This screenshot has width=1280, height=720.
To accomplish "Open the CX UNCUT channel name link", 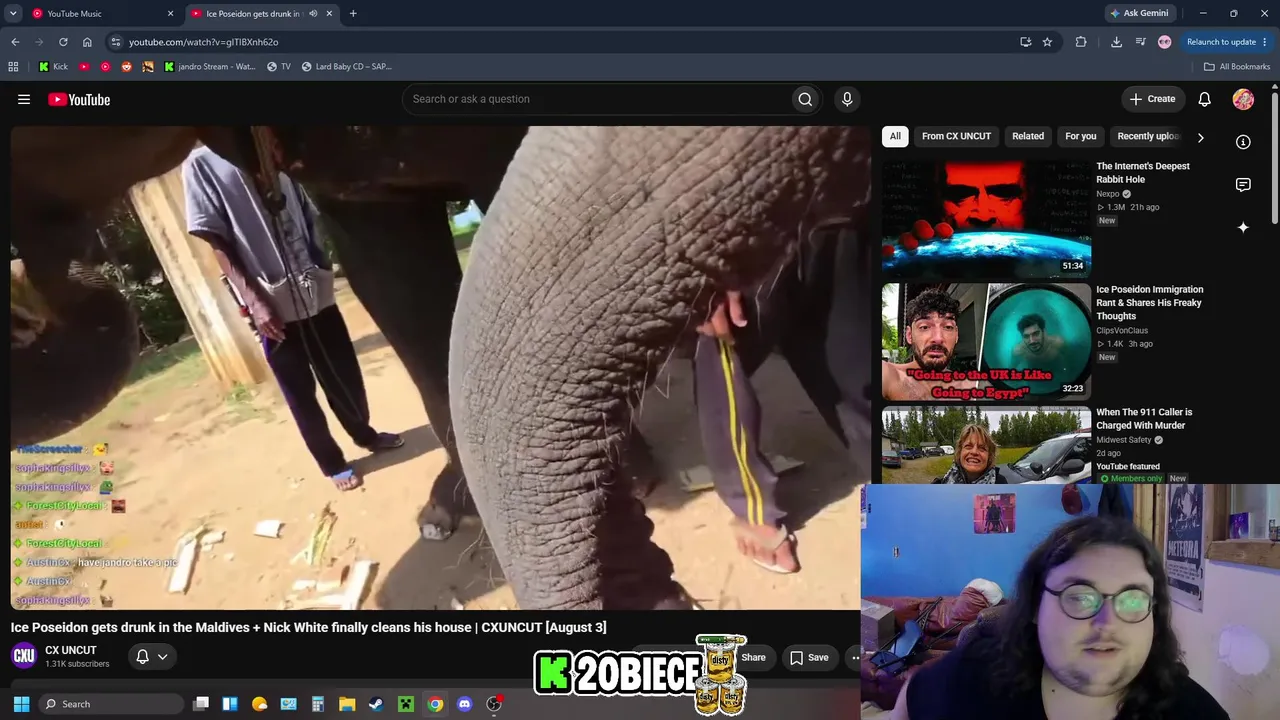I will point(71,650).
